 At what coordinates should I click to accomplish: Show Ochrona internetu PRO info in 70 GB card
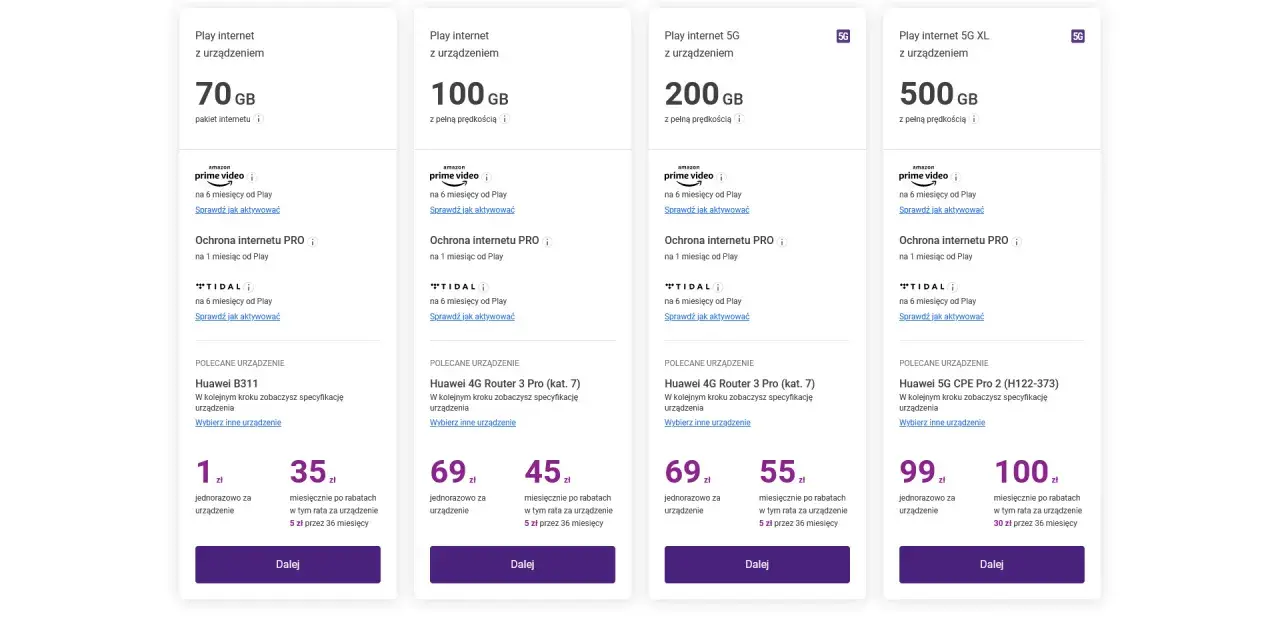(x=313, y=241)
